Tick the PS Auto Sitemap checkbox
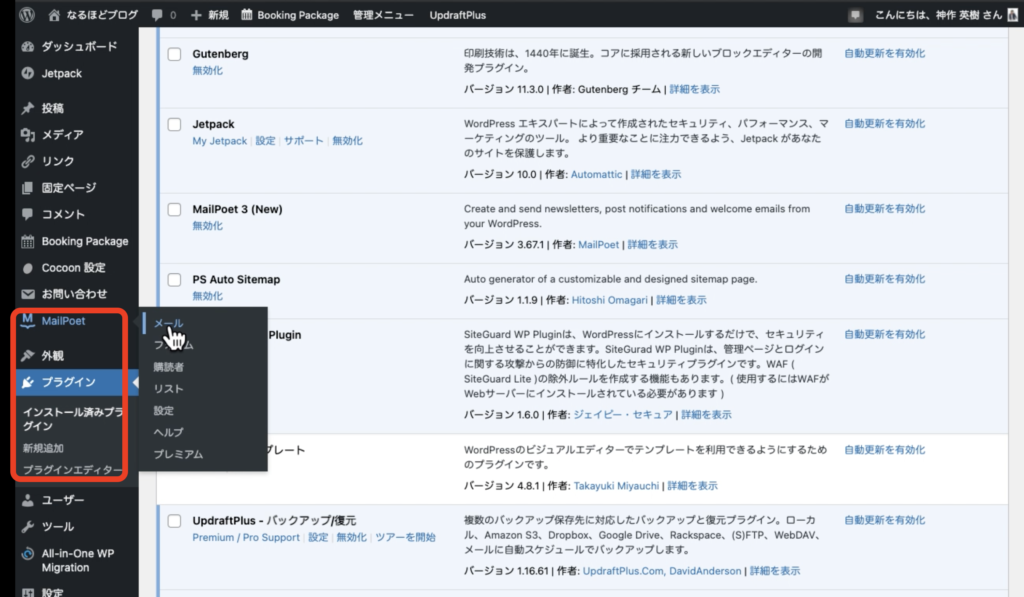This screenshot has height=597, width=1024. tap(174, 280)
